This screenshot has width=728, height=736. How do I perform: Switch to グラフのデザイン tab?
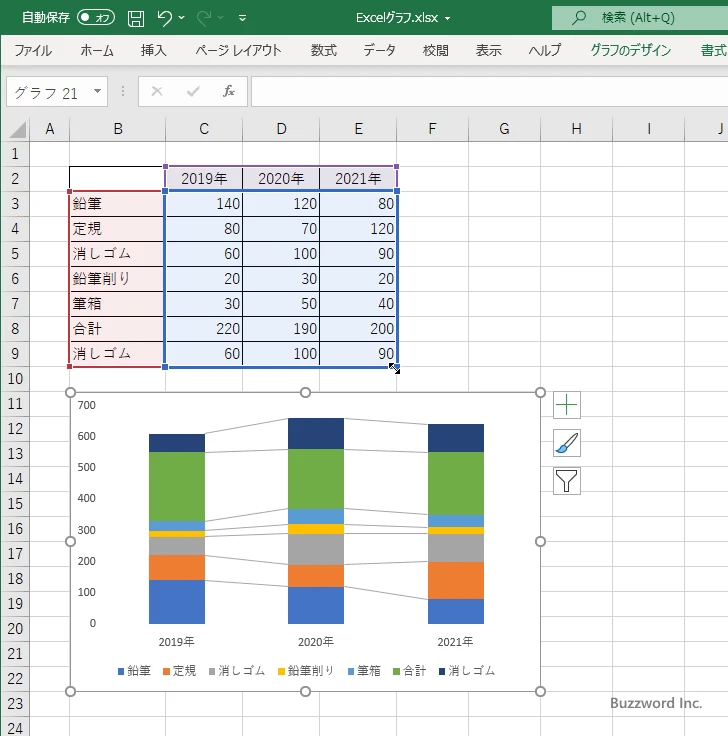[x=630, y=50]
